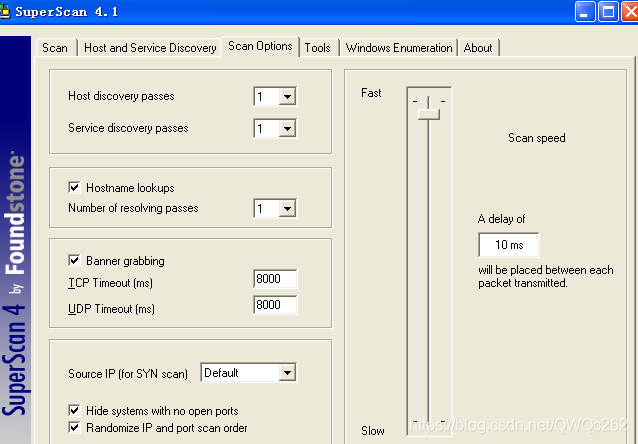Expand the Host discovery passes dropdown
The height and width of the screenshot is (444, 638).
coord(287,97)
